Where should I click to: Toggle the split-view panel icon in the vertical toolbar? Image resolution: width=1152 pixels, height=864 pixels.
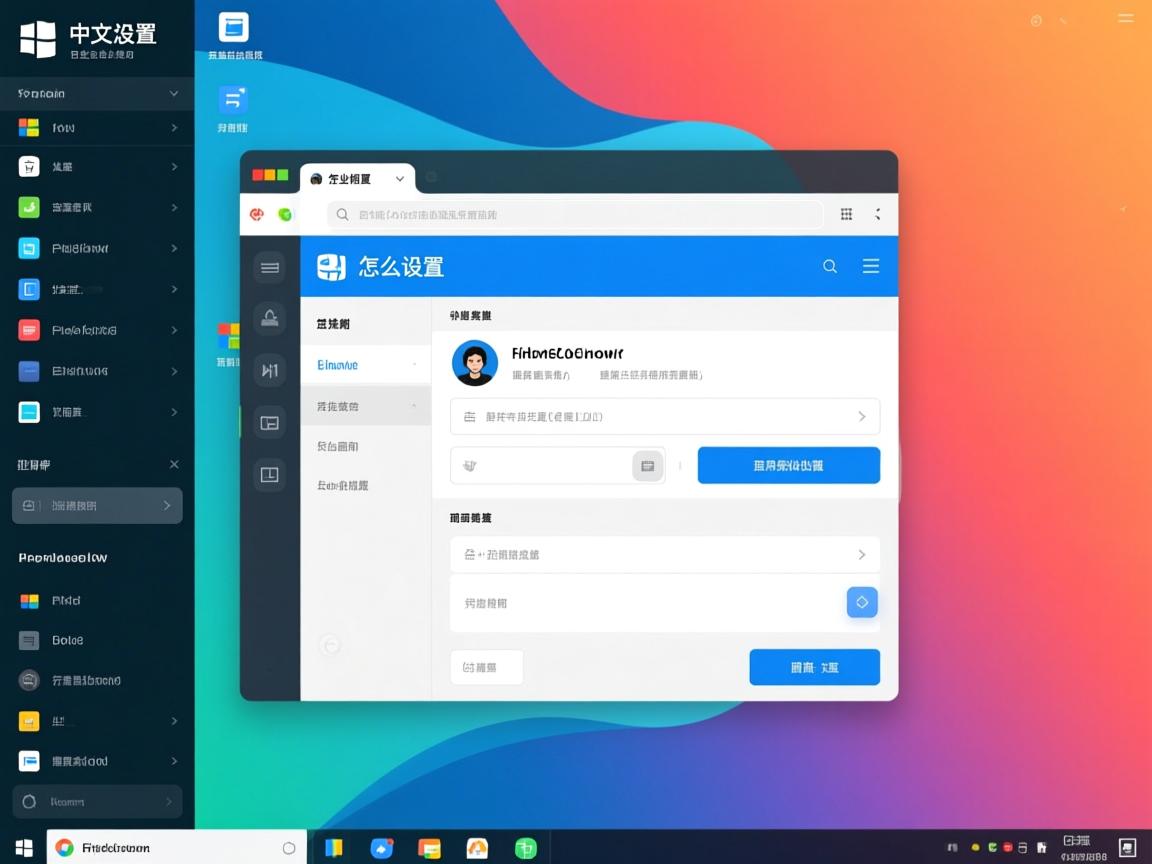coord(269,422)
